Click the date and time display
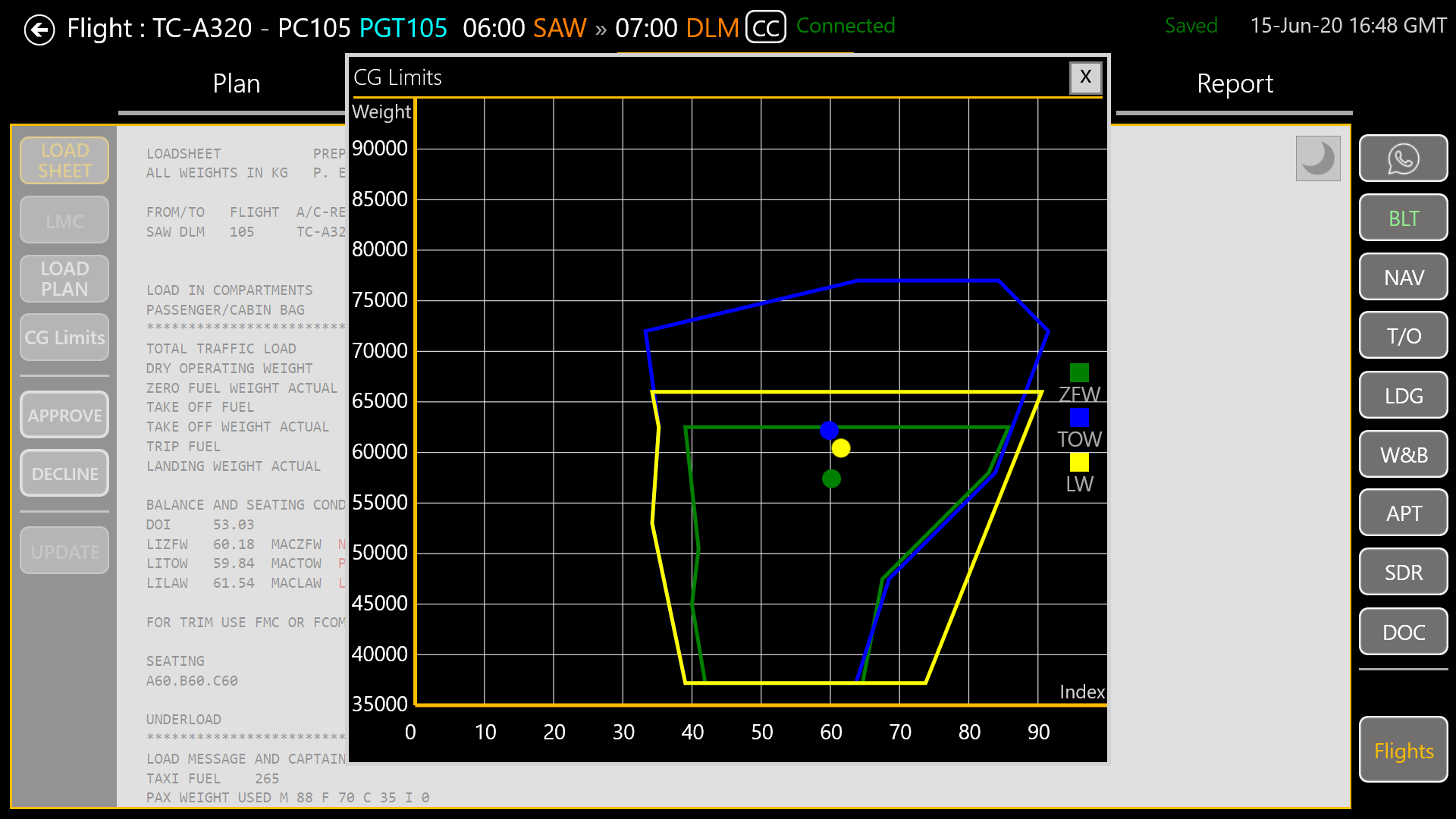The width and height of the screenshot is (1456, 819). (1348, 26)
